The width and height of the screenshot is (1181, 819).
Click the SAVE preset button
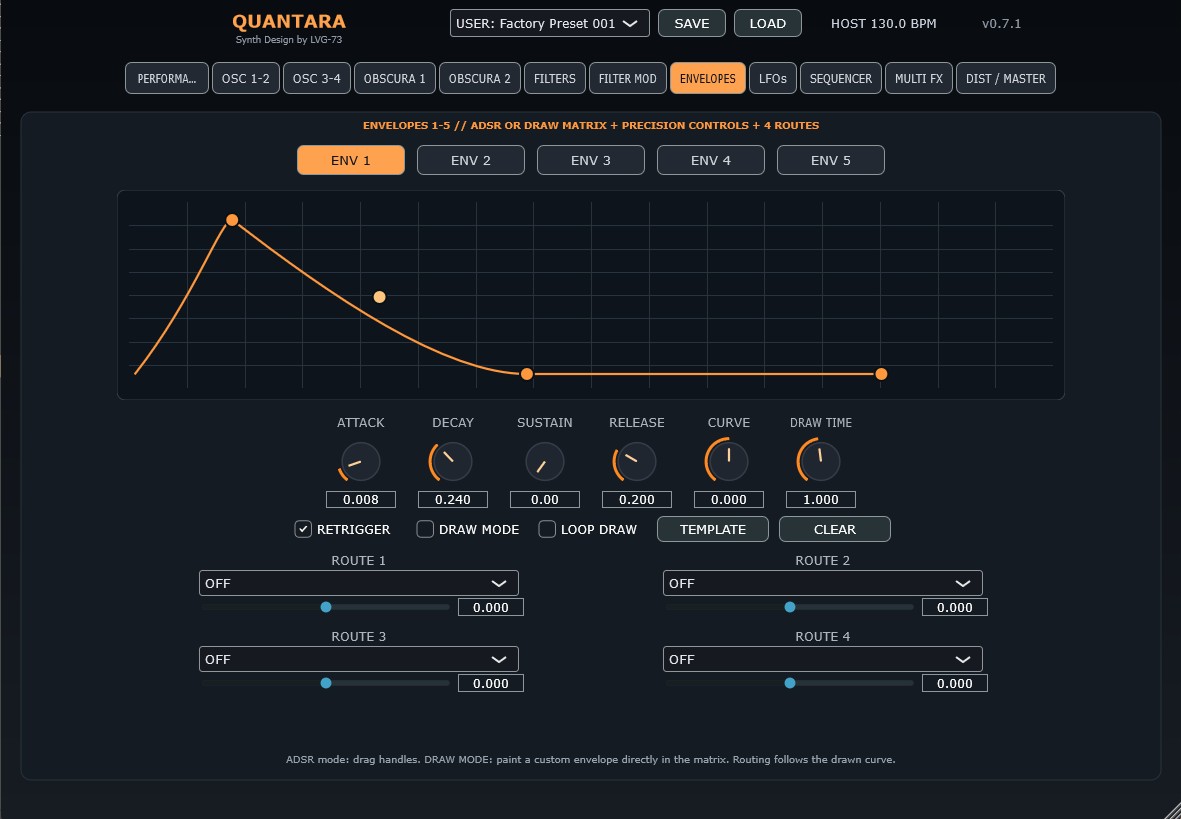pos(691,23)
